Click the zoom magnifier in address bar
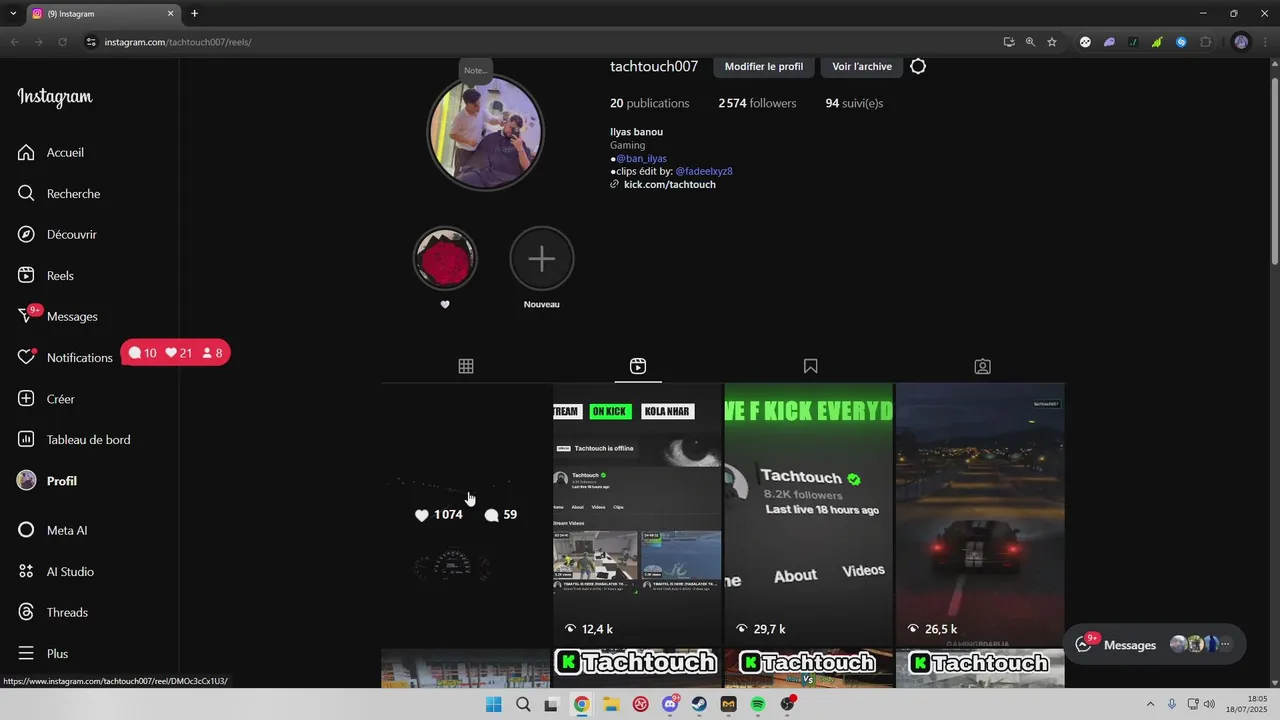The width and height of the screenshot is (1280, 720). click(x=1030, y=42)
